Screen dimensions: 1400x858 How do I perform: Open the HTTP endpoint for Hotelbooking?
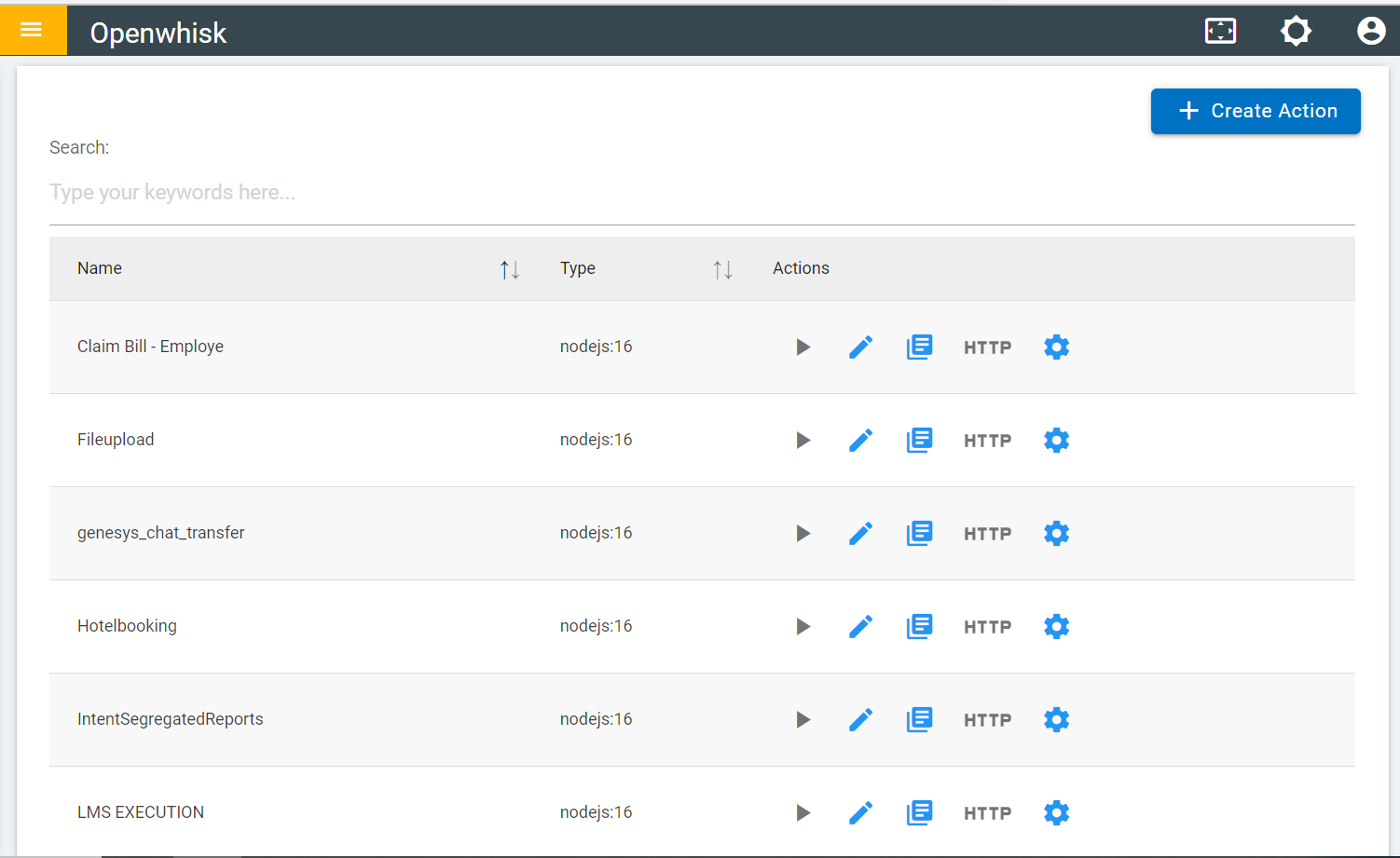(987, 627)
